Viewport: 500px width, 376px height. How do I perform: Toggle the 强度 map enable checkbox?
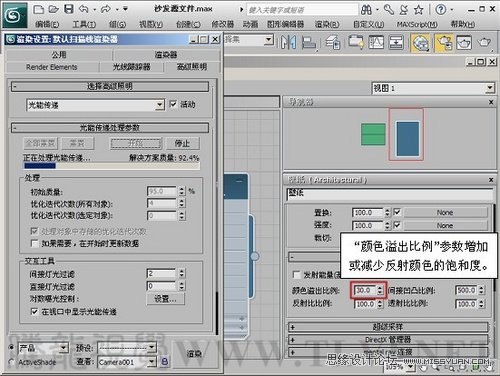pos(397,225)
